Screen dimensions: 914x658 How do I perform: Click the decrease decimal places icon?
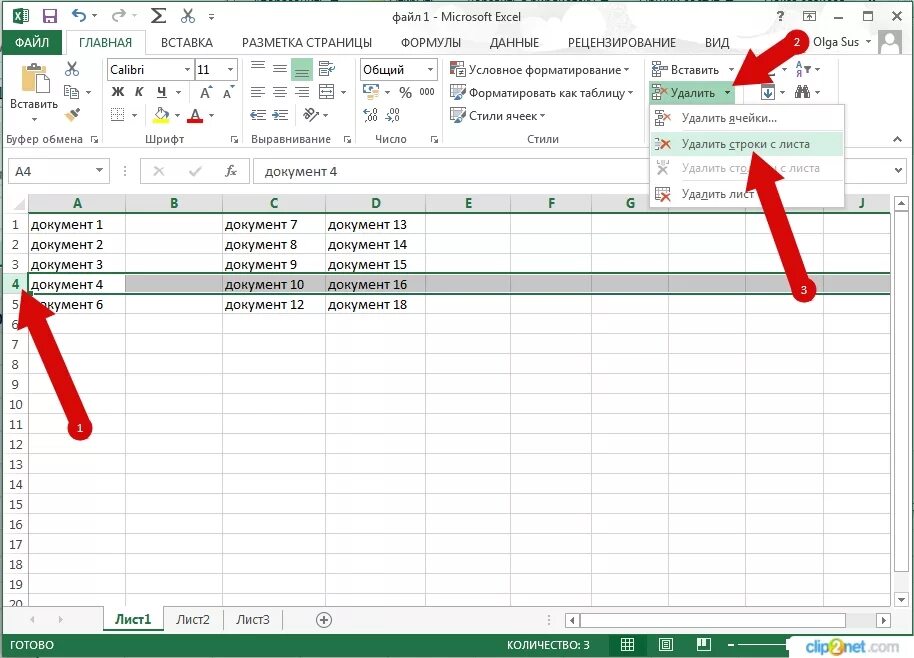point(392,115)
